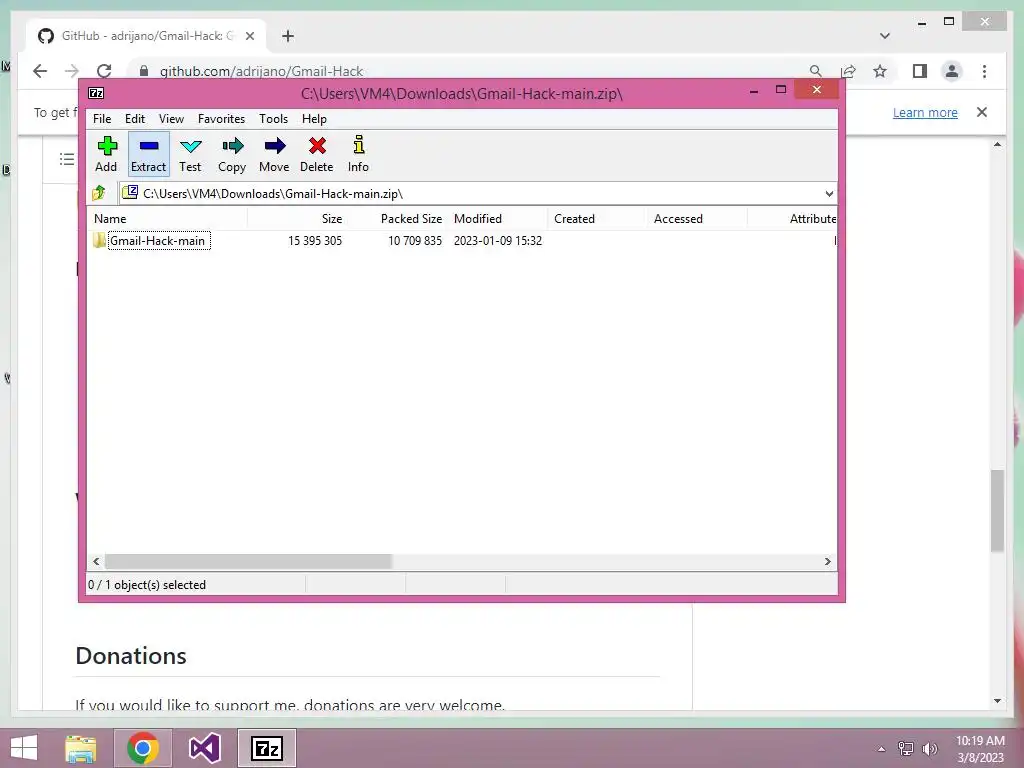This screenshot has height=768, width=1024.
Task: Click the modified date 2023-01-09 15:32
Action: (498, 240)
